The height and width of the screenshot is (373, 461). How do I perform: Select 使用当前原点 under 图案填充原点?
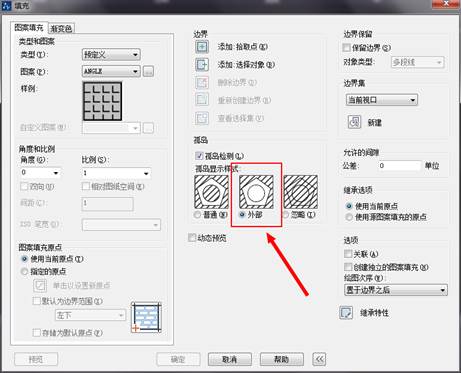[x=24, y=259]
